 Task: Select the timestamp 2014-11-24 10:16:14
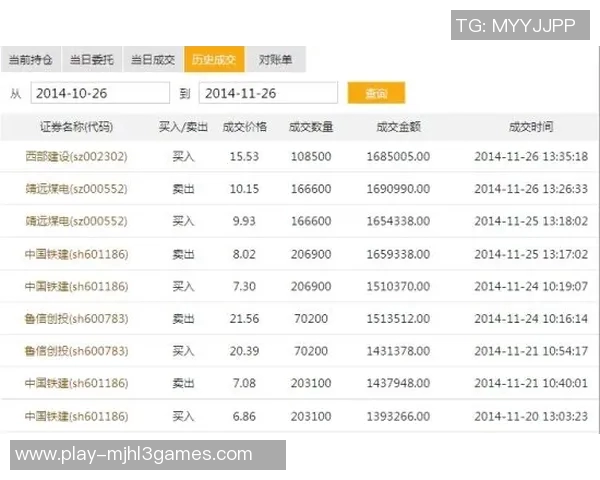(531, 318)
